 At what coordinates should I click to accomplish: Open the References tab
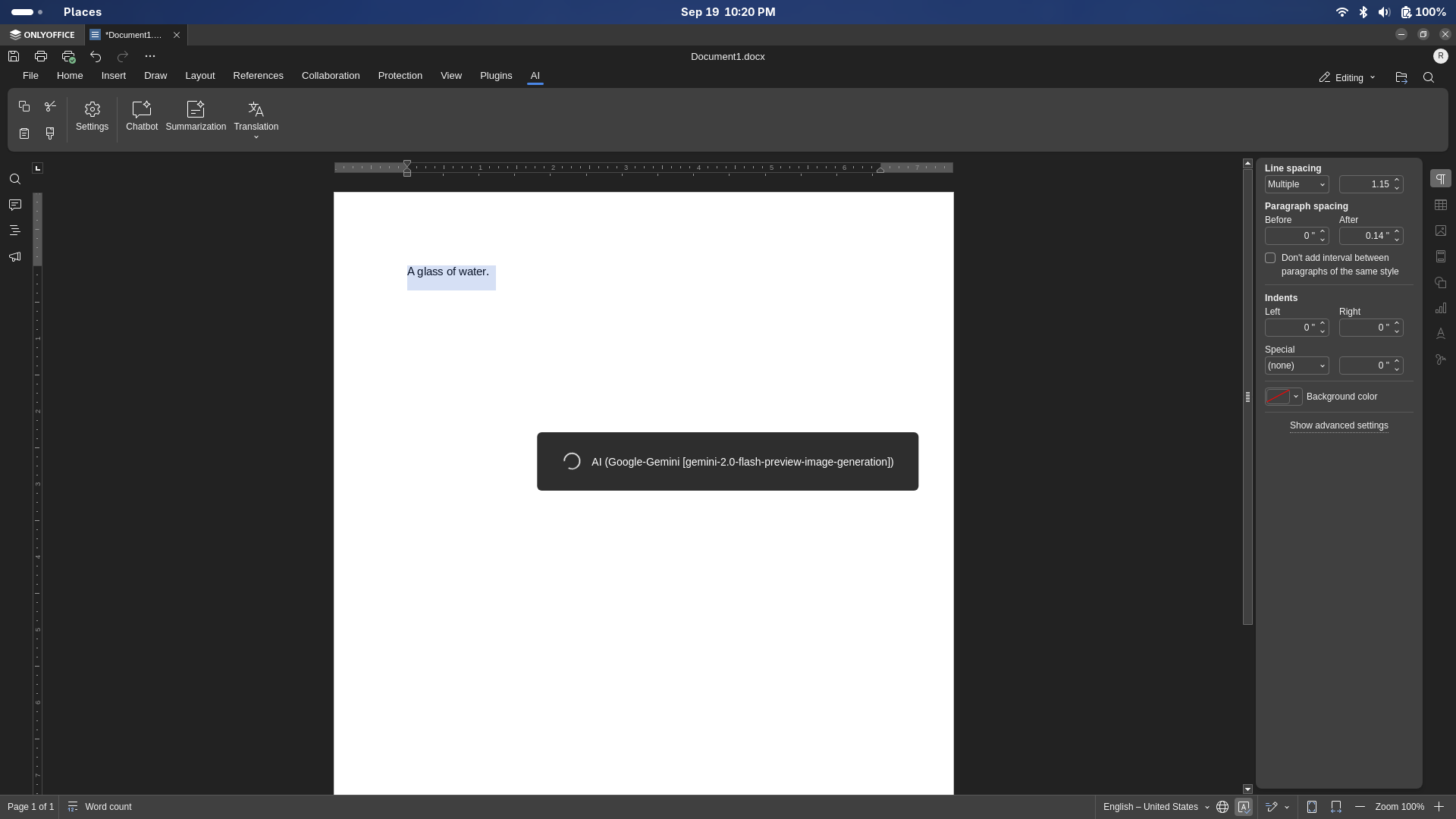click(258, 76)
